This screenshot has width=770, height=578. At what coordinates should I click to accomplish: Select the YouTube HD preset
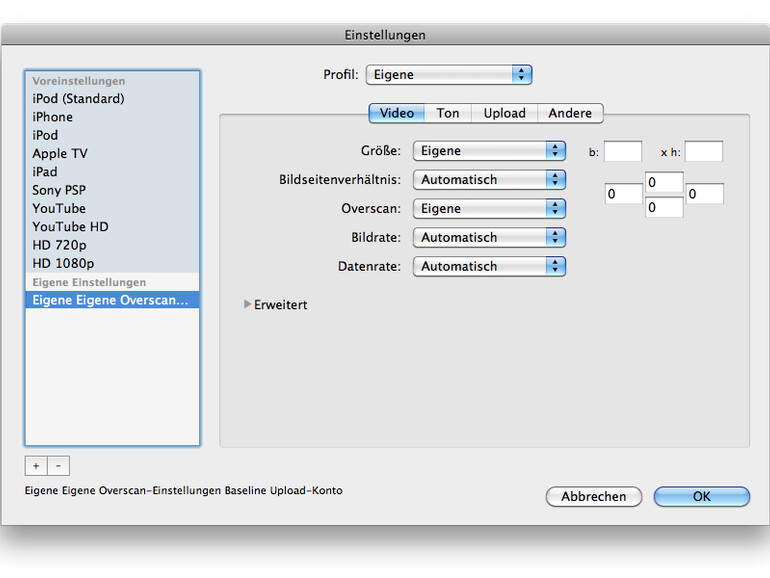(70, 227)
